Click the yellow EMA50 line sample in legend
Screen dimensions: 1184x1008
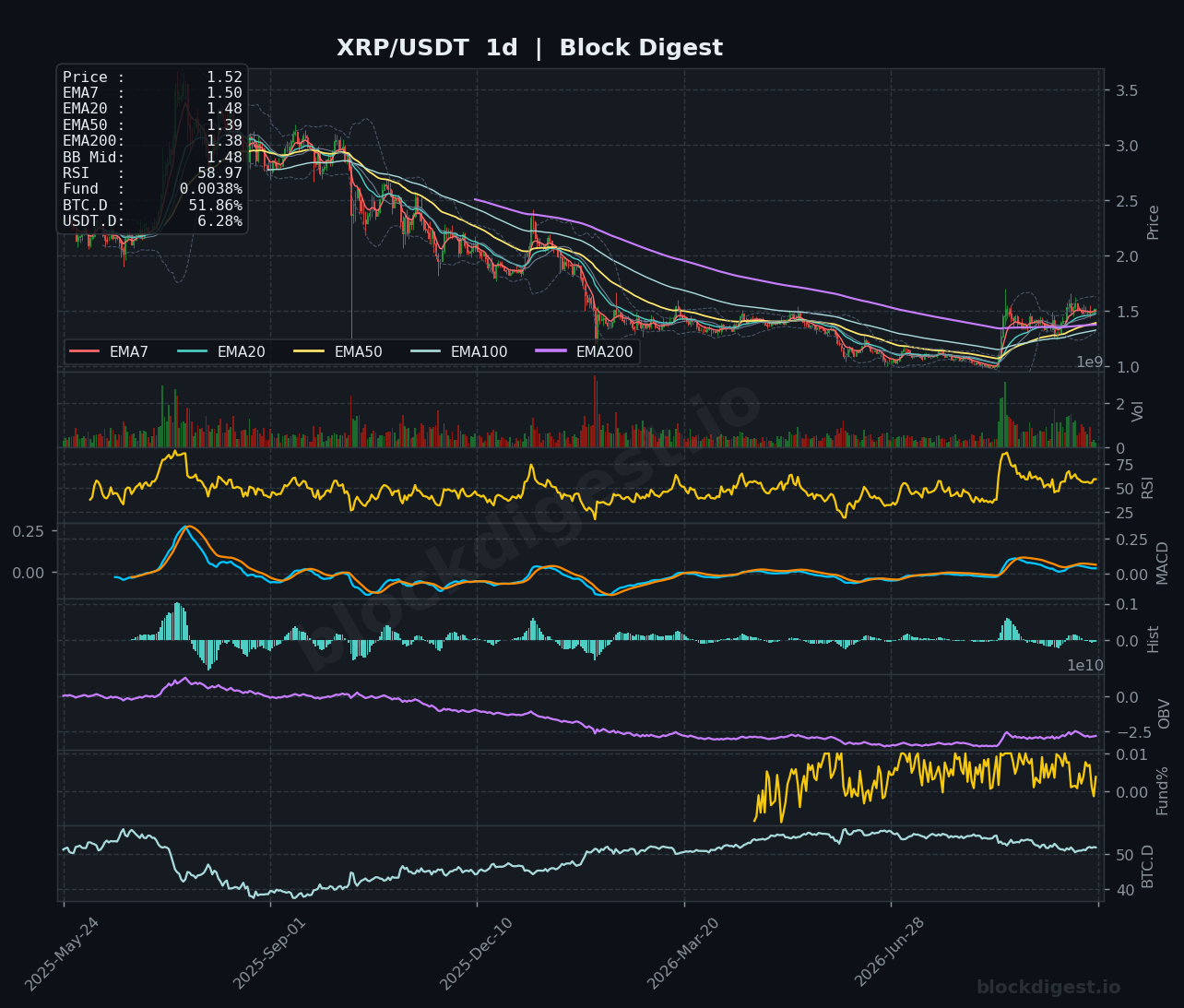tap(309, 351)
